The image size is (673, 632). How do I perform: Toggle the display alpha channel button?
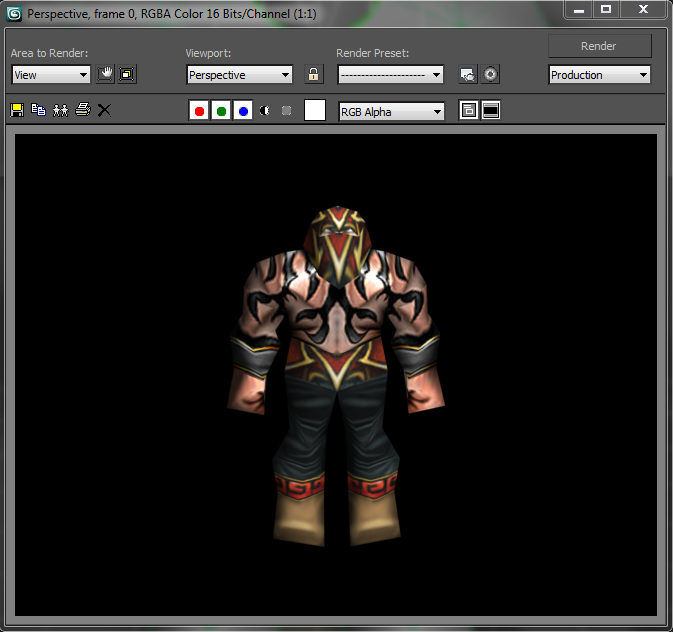click(265, 111)
